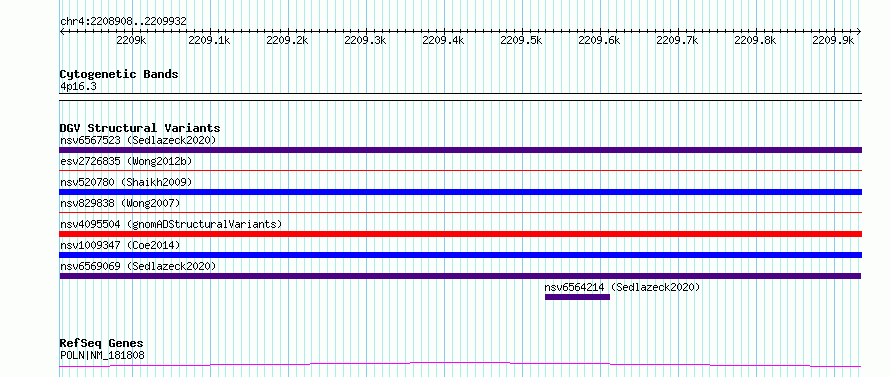Image resolution: width=890 pixels, height=377 pixels.
Task: Click the purple bar under nsv6567523
Action: point(460,150)
